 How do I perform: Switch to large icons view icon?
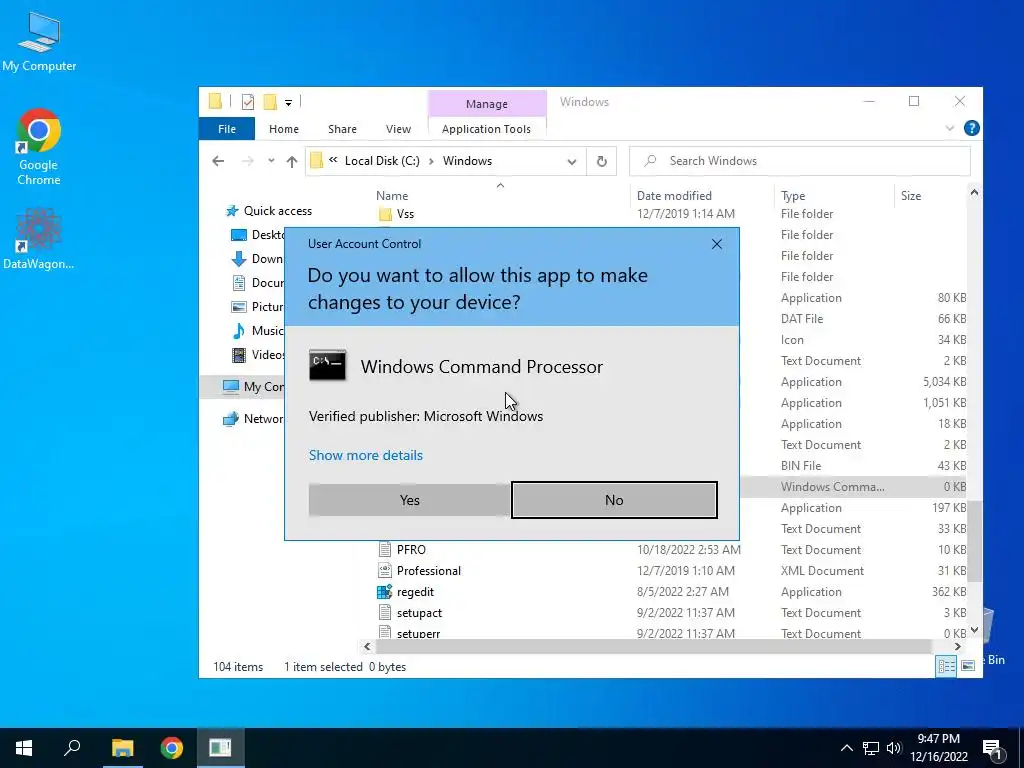[968, 666]
